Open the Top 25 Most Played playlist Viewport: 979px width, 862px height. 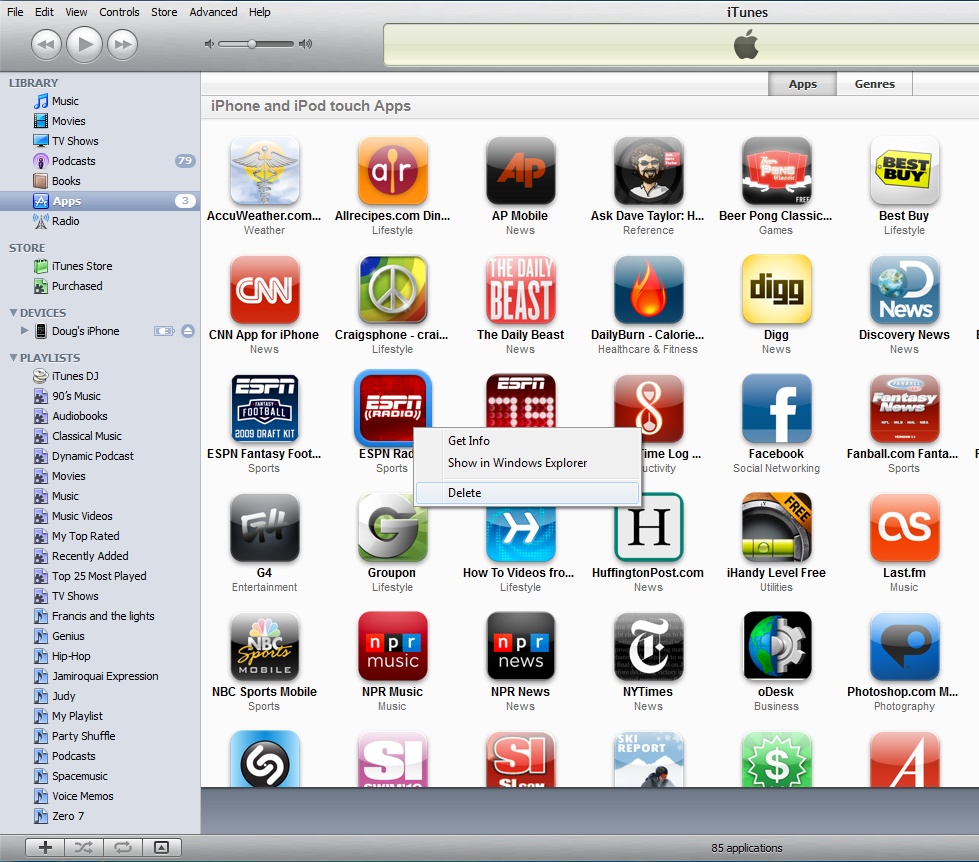click(100, 576)
